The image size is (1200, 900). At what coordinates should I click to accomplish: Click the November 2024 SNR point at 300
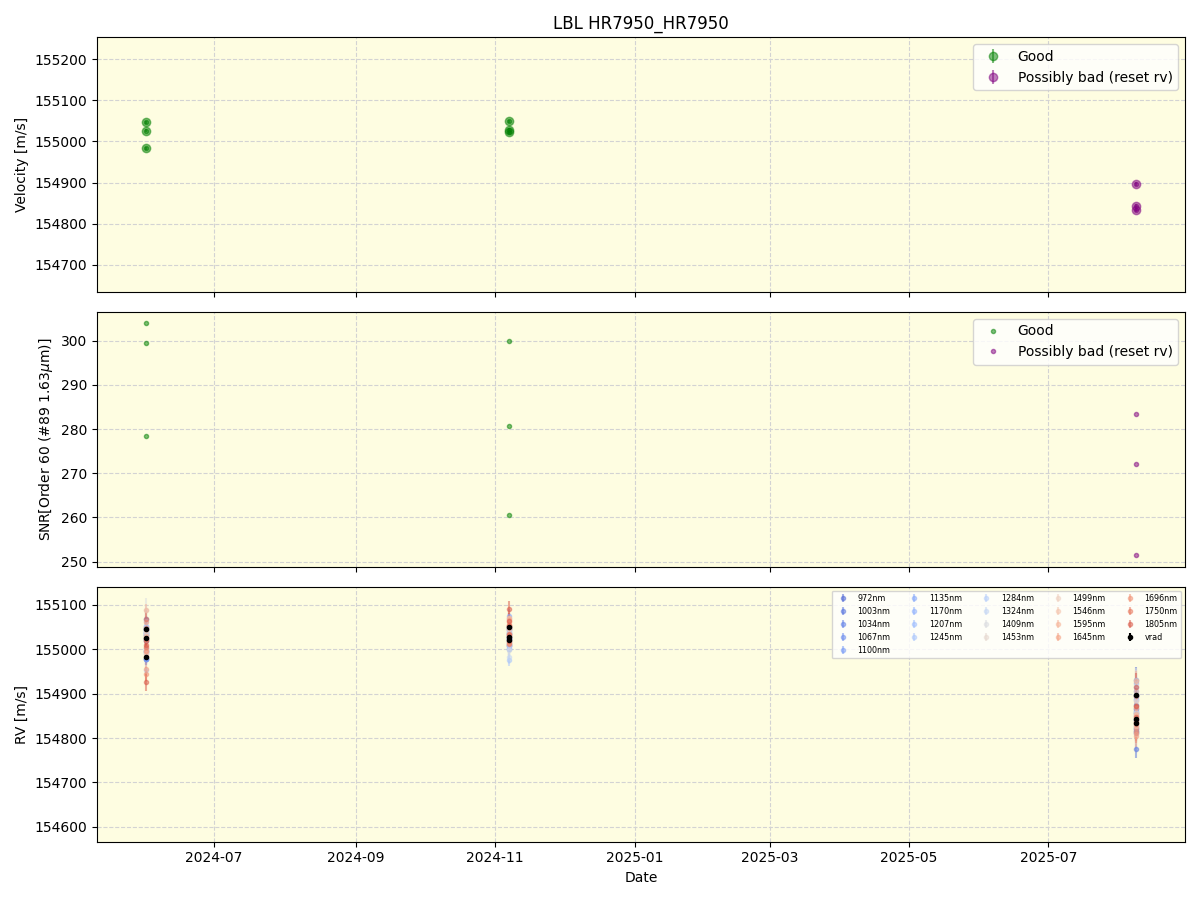(509, 341)
